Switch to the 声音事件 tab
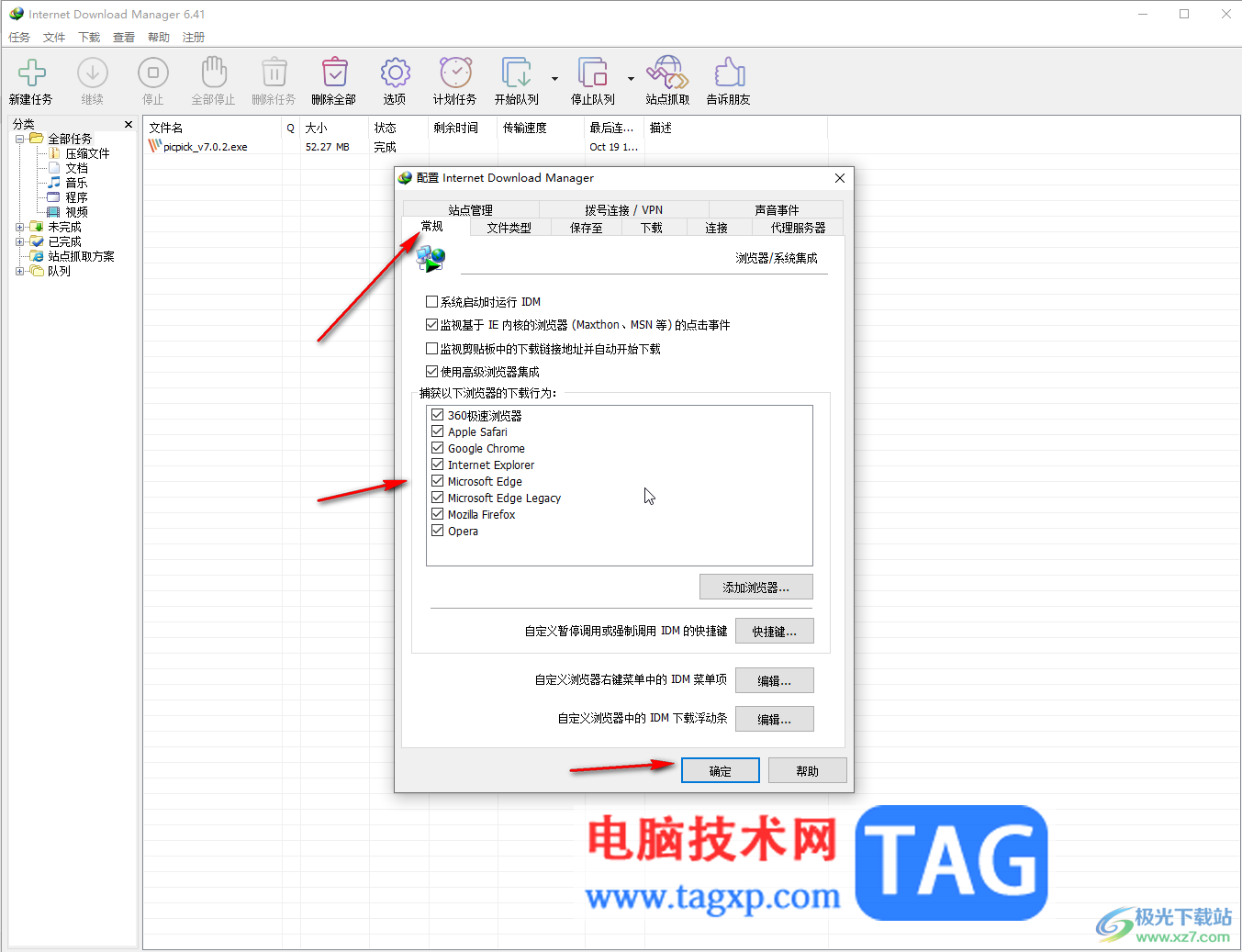The height and width of the screenshot is (952, 1242). click(x=777, y=210)
